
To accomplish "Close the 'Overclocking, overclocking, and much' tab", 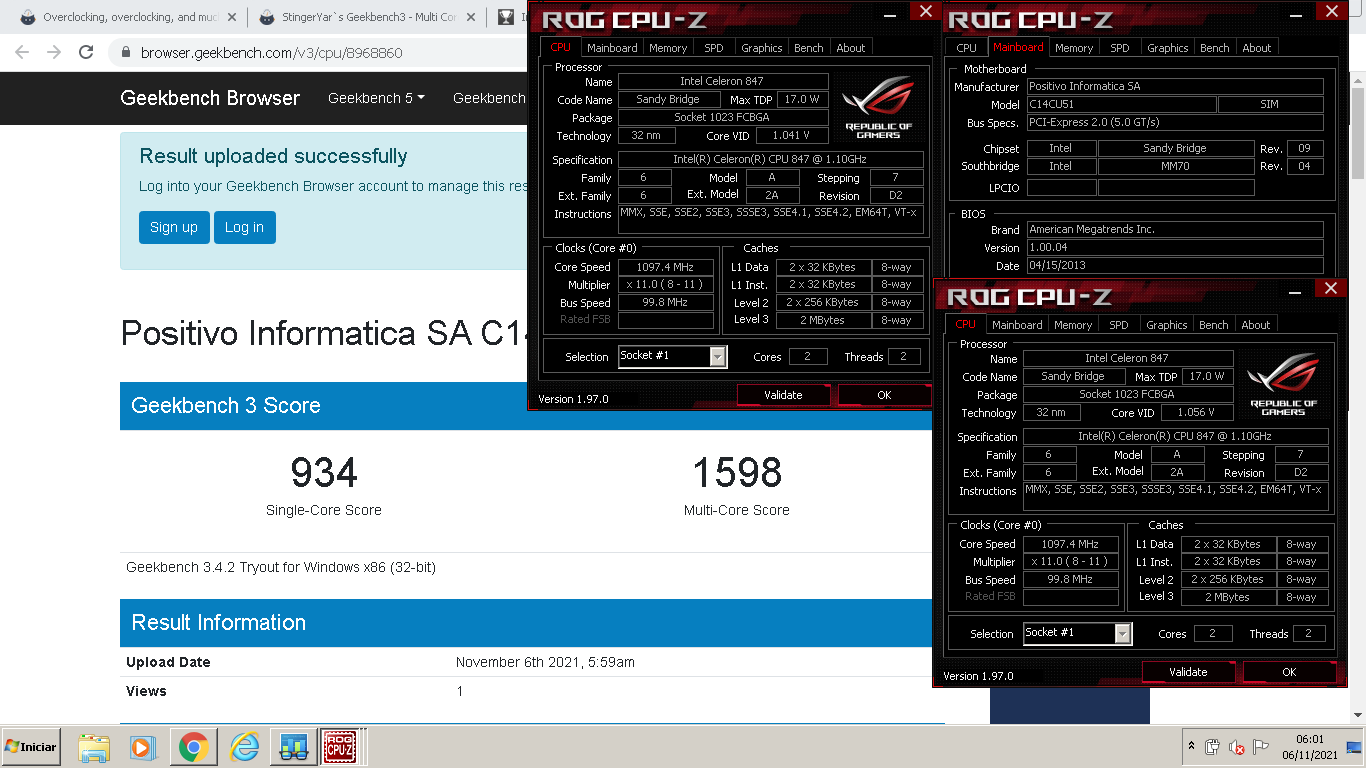I will point(232,17).
